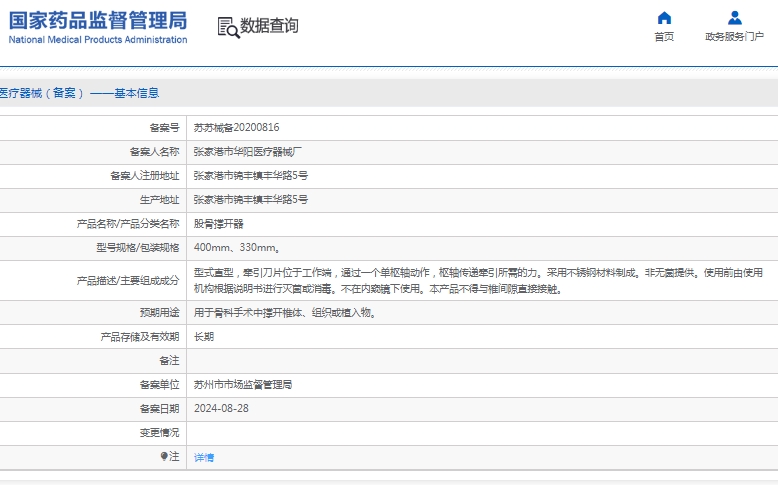
Task: Click the home (首页) house icon
Action: 664,18
